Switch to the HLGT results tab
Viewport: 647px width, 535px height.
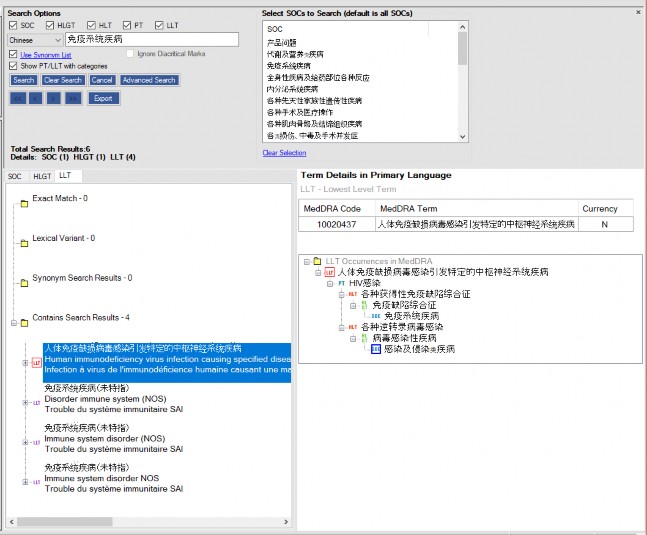[42, 176]
